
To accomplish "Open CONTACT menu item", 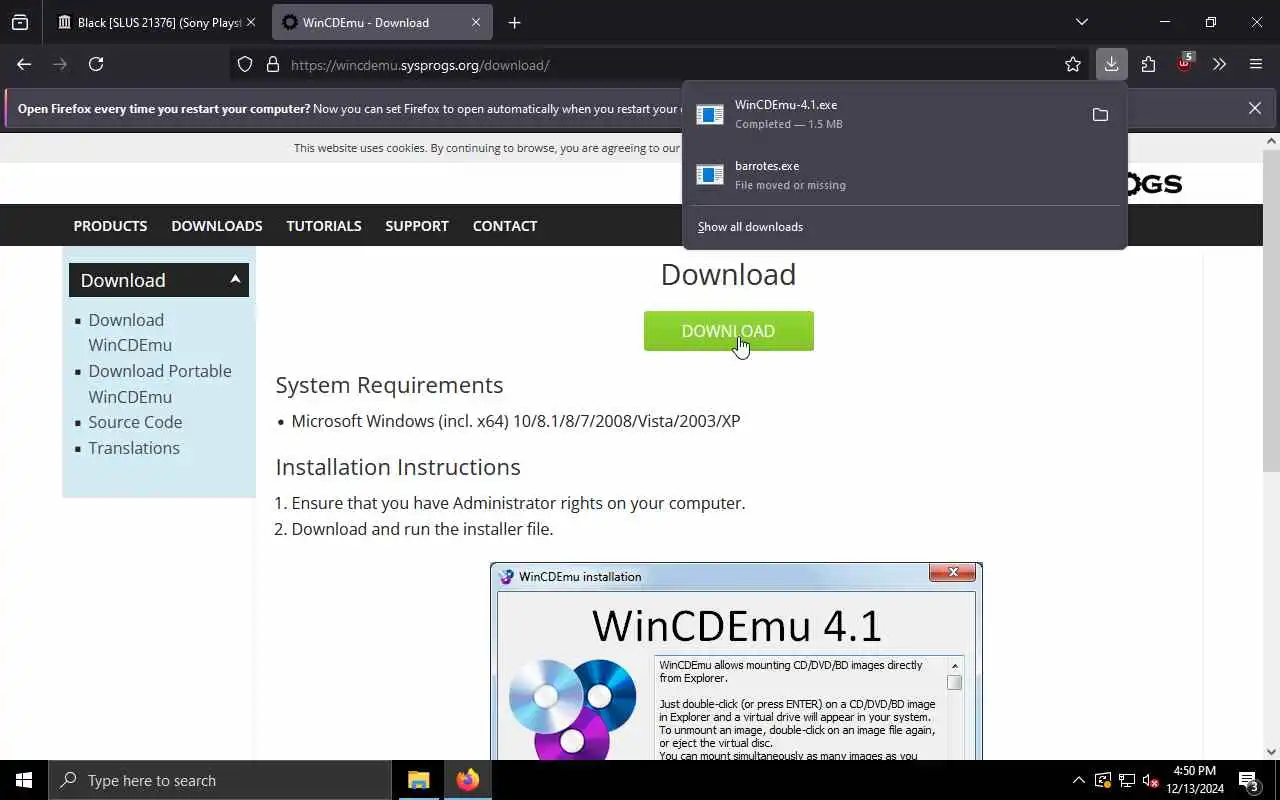I will point(505,226).
